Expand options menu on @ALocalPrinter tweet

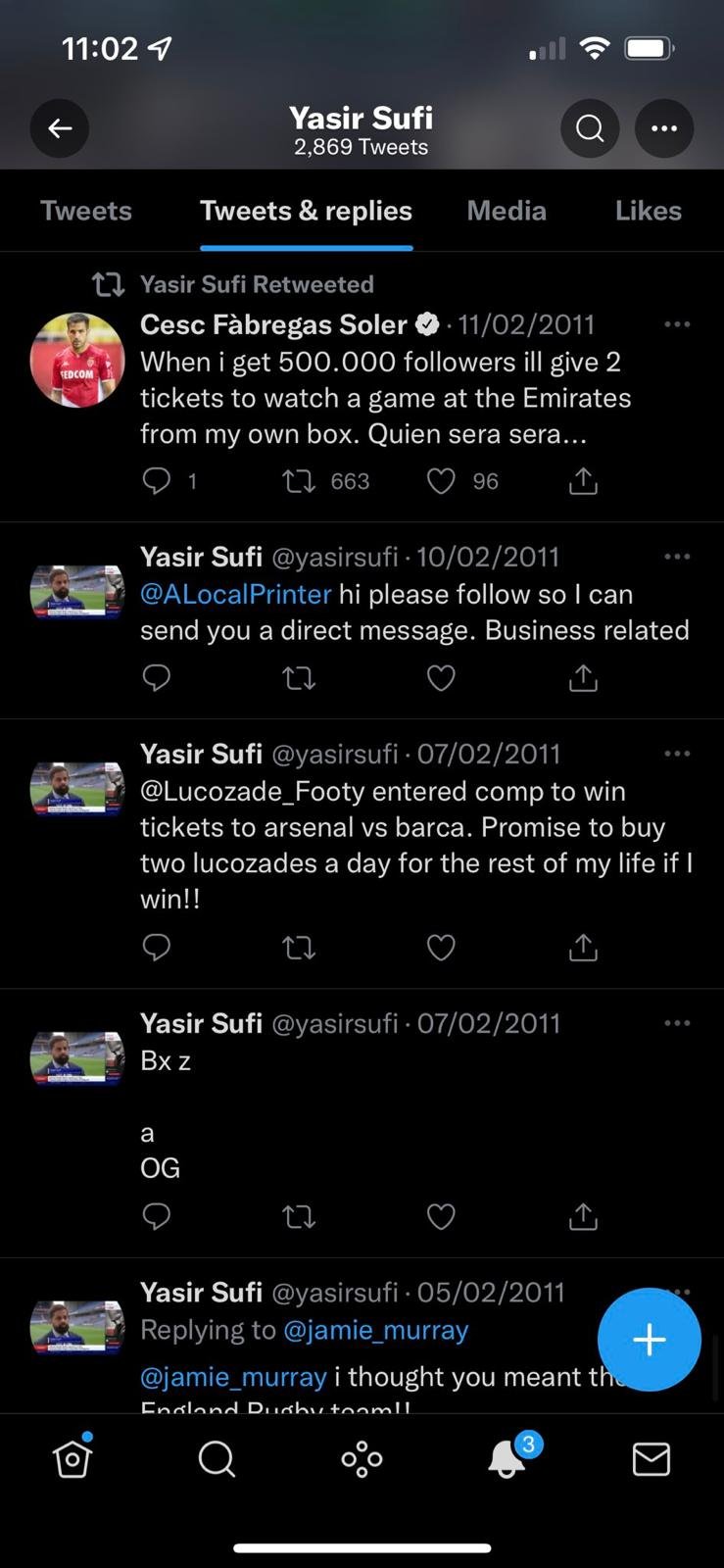[677, 557]
